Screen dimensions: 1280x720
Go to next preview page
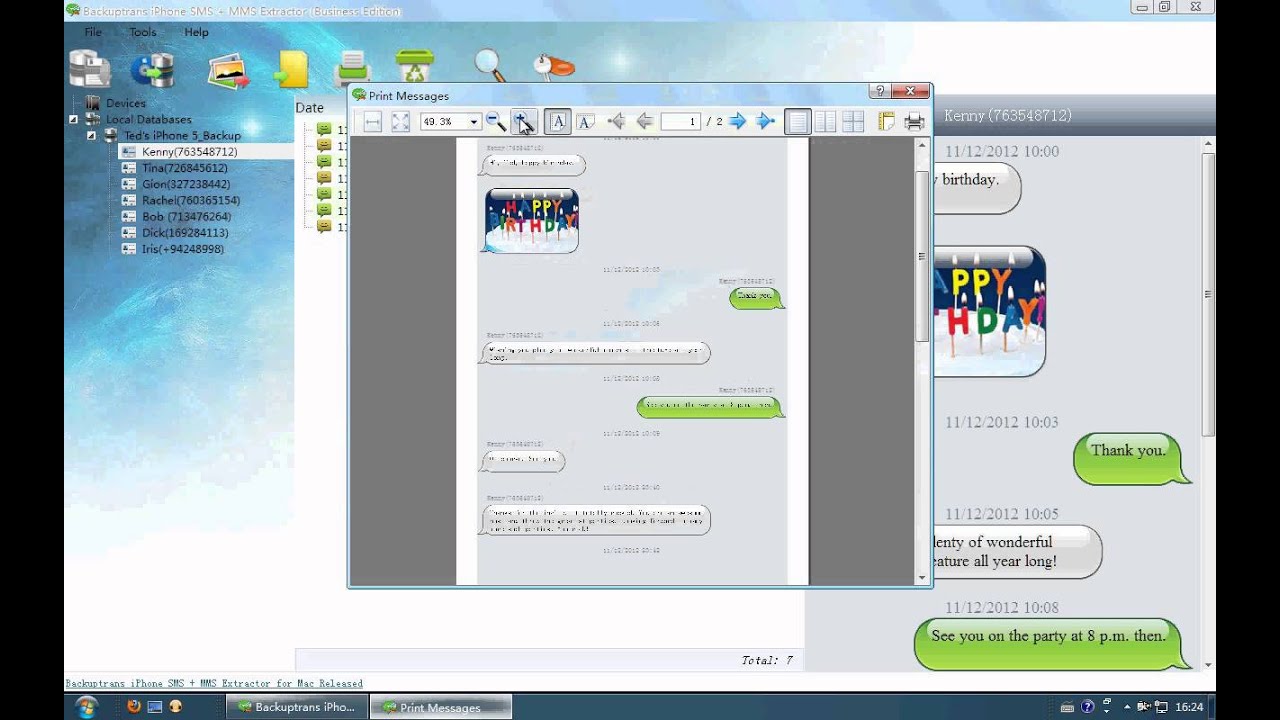738,122
